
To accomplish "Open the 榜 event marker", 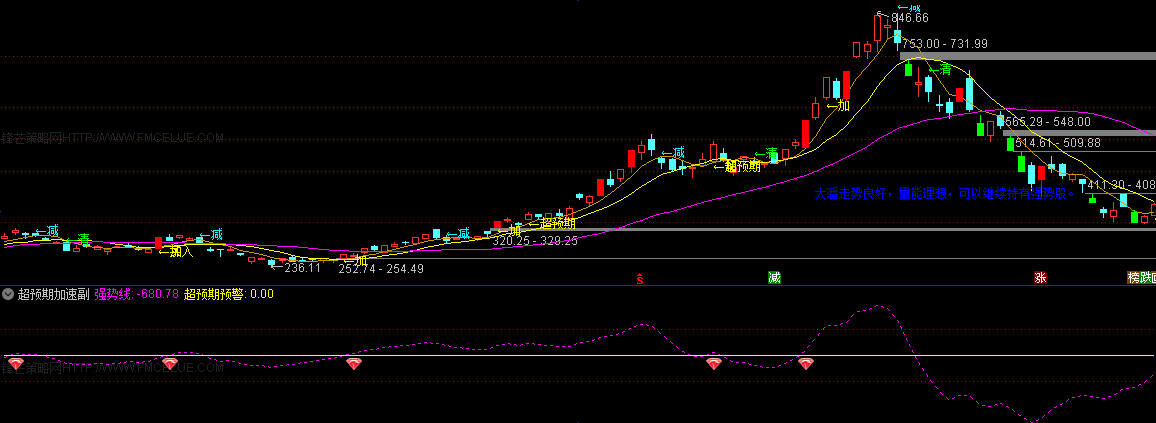I will click(1134, 278).
